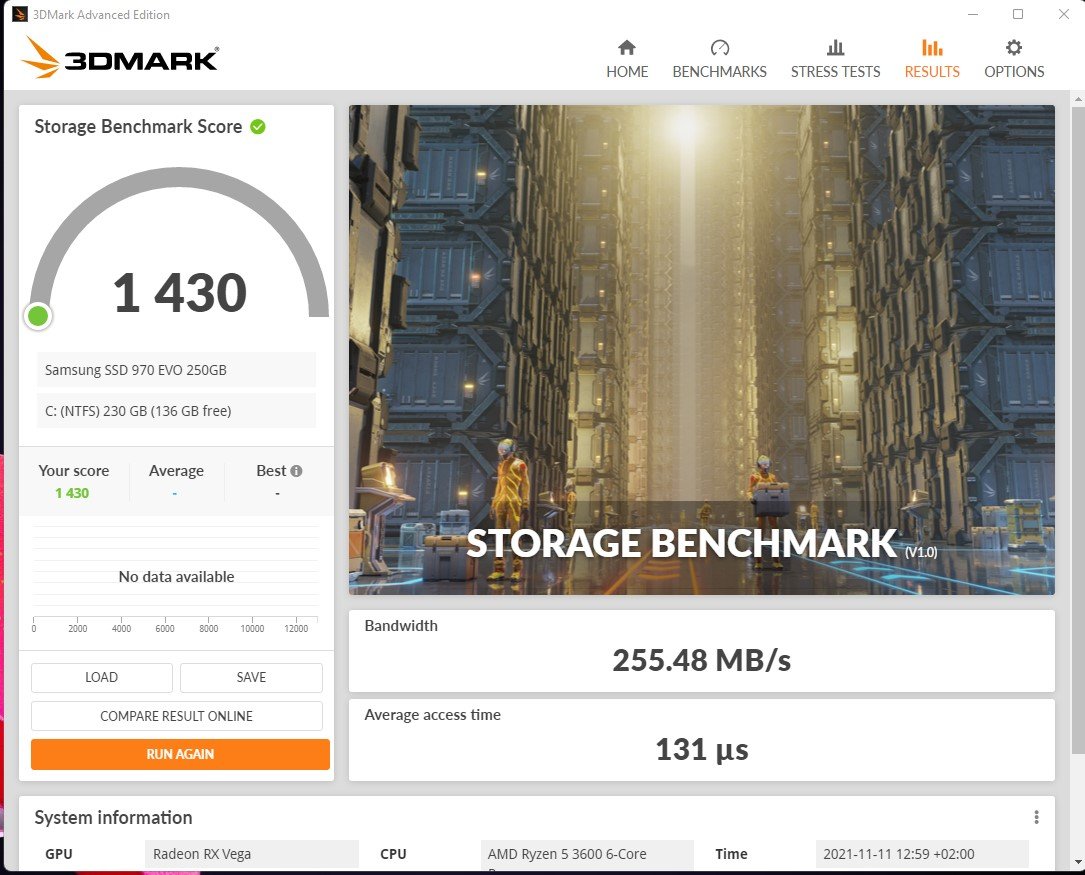Click the vertical scrollbar thumb
The image size is (1085, 875).
pos(1077,429)
